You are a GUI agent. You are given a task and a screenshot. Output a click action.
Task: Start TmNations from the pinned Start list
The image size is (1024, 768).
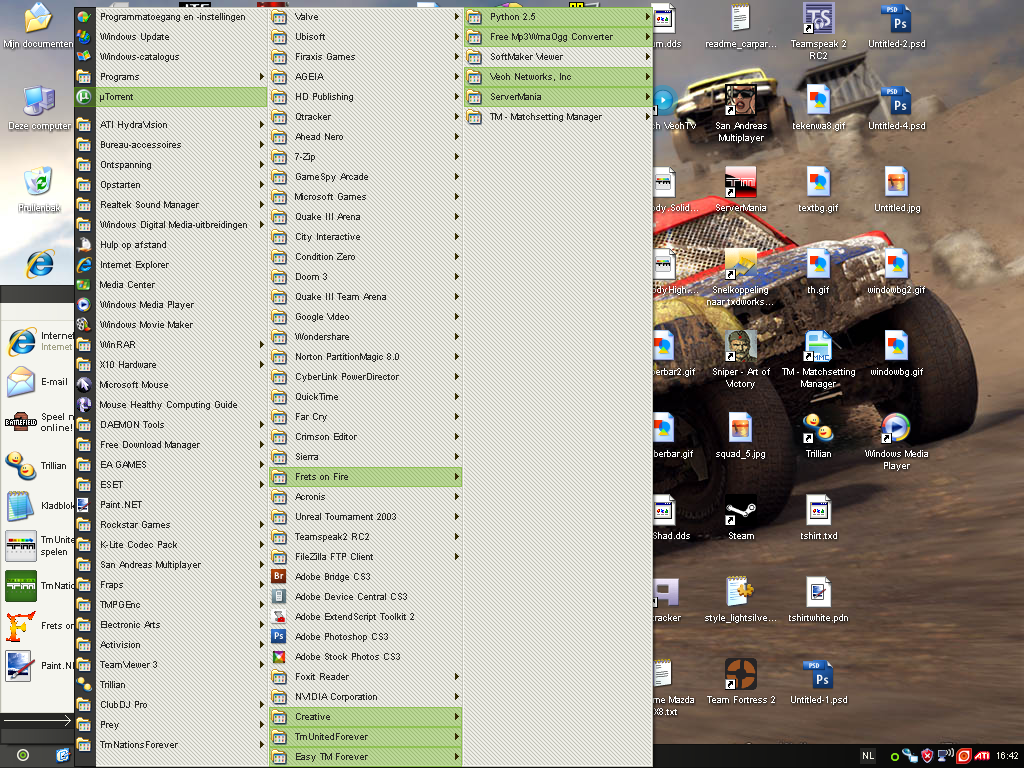pos(38,585)
